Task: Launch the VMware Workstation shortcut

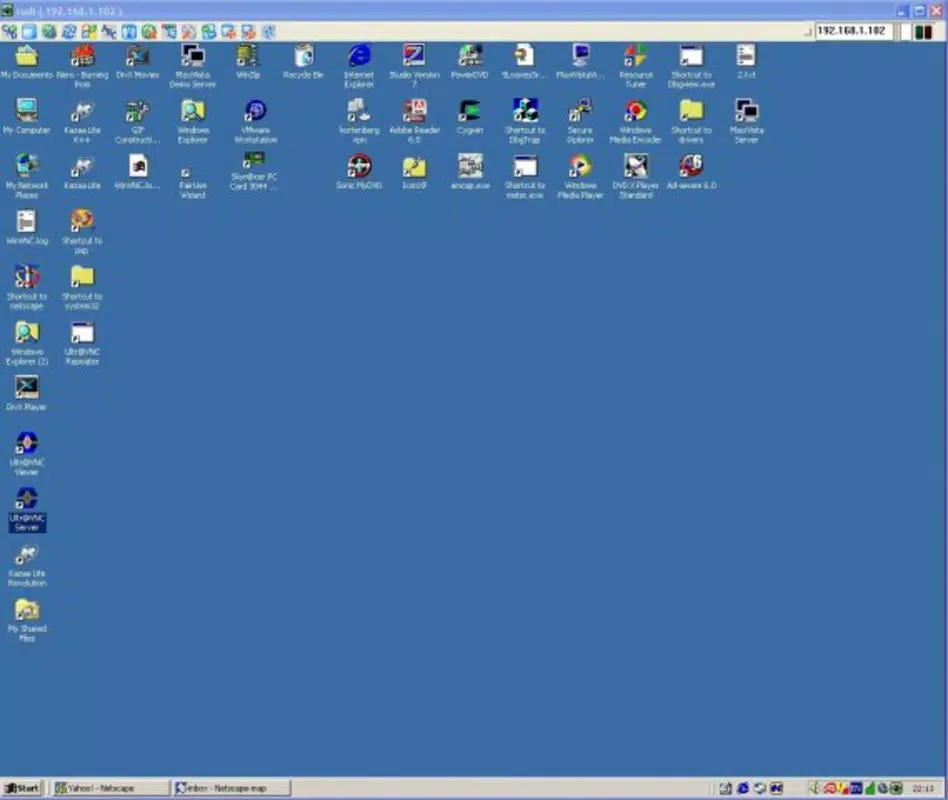Action: point(255,122)
